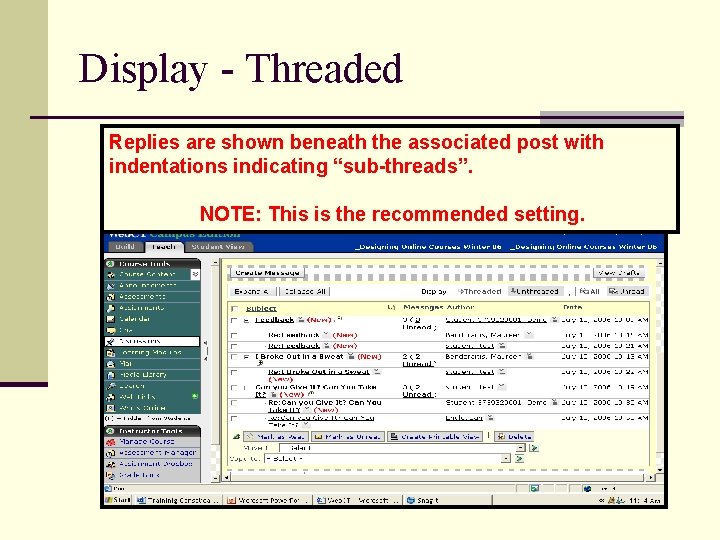
Task: Show only Unread messages filter
Action: pyautogui.click(x=627, y=292)
